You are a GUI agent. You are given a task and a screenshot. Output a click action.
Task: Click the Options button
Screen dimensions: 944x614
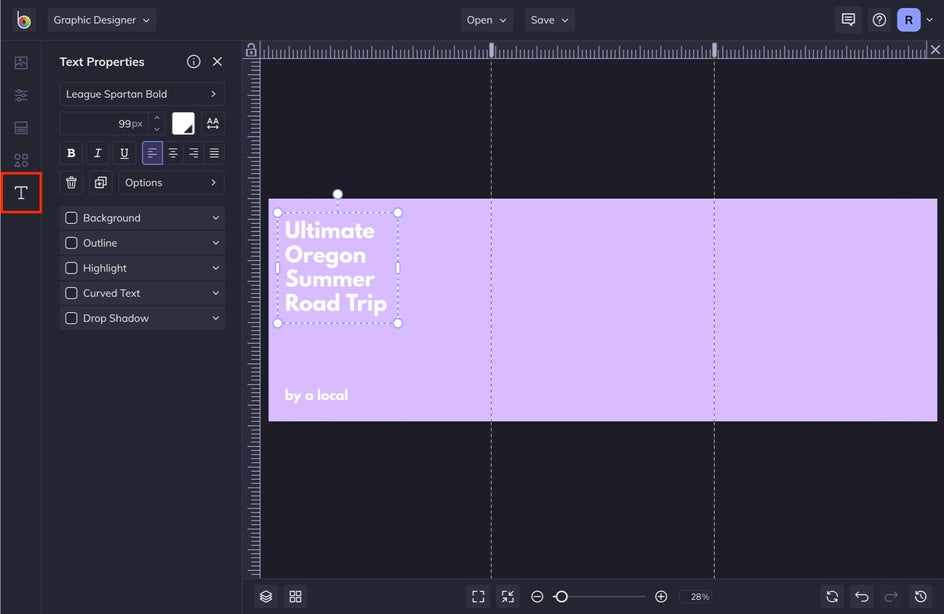click(171, 183)
